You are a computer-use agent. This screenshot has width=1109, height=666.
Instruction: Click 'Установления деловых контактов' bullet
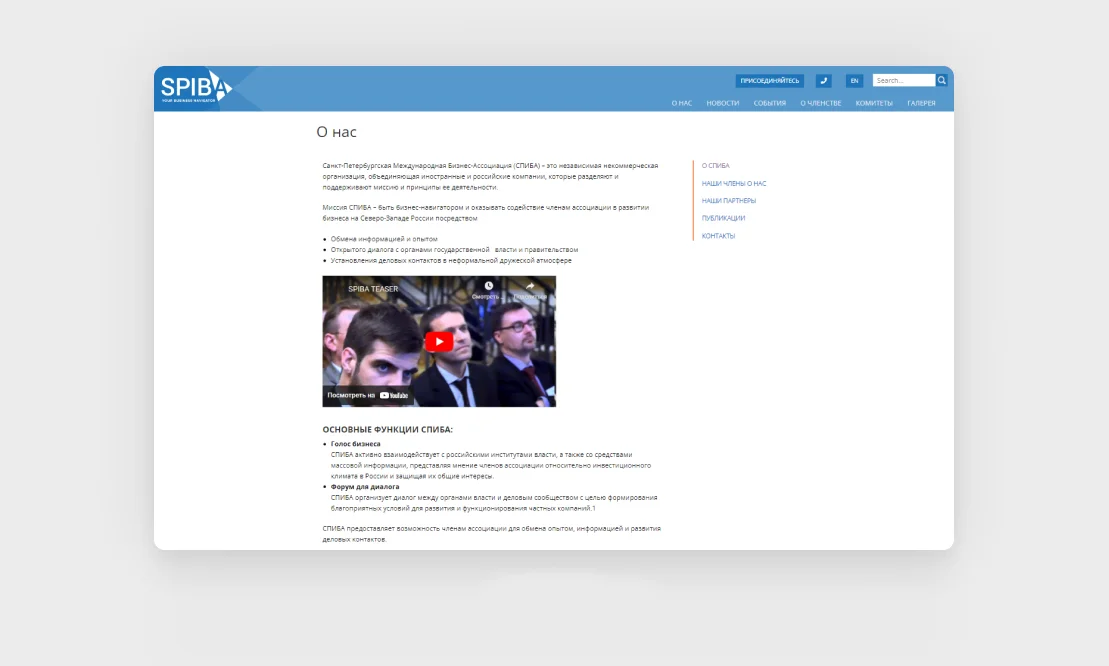click(x=451, y=260)
